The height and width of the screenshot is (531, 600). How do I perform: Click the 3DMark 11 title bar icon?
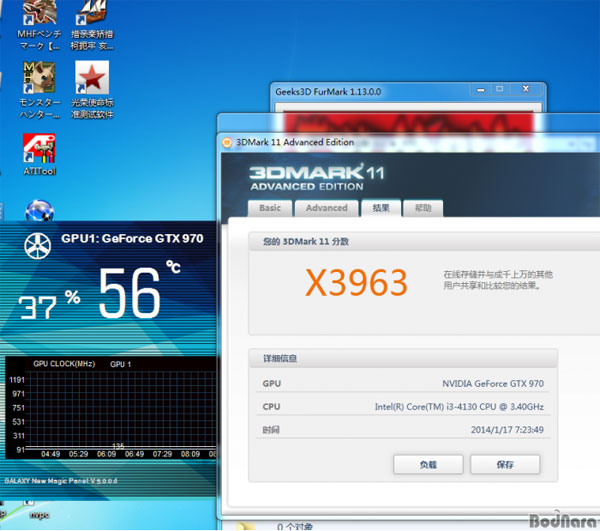pyautogui.click(x=227, y=142)
